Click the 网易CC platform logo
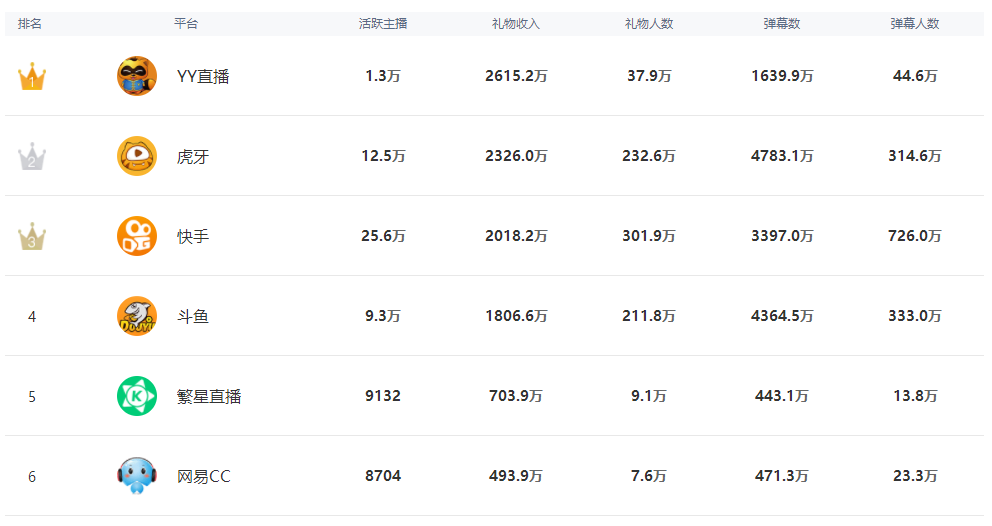This screenshot has width=992, height=526. tap(137, 476)
